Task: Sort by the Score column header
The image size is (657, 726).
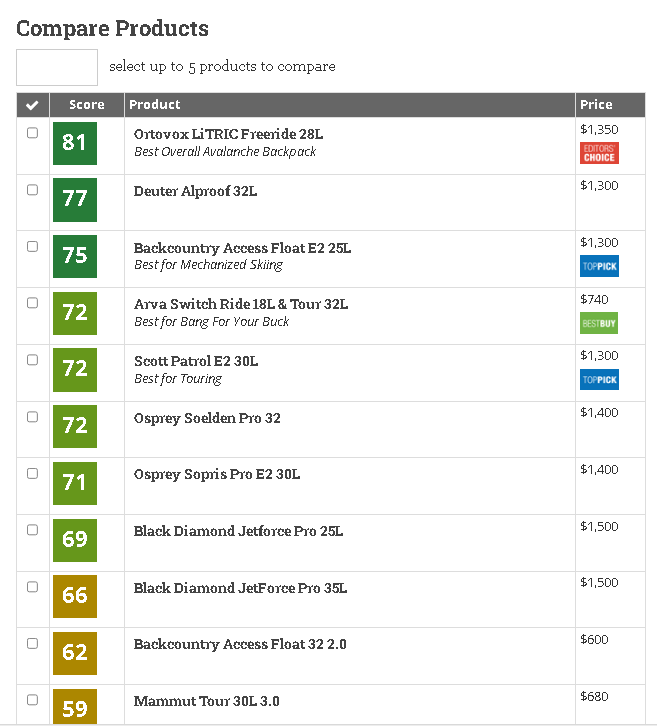Action: tap(87, 105)
